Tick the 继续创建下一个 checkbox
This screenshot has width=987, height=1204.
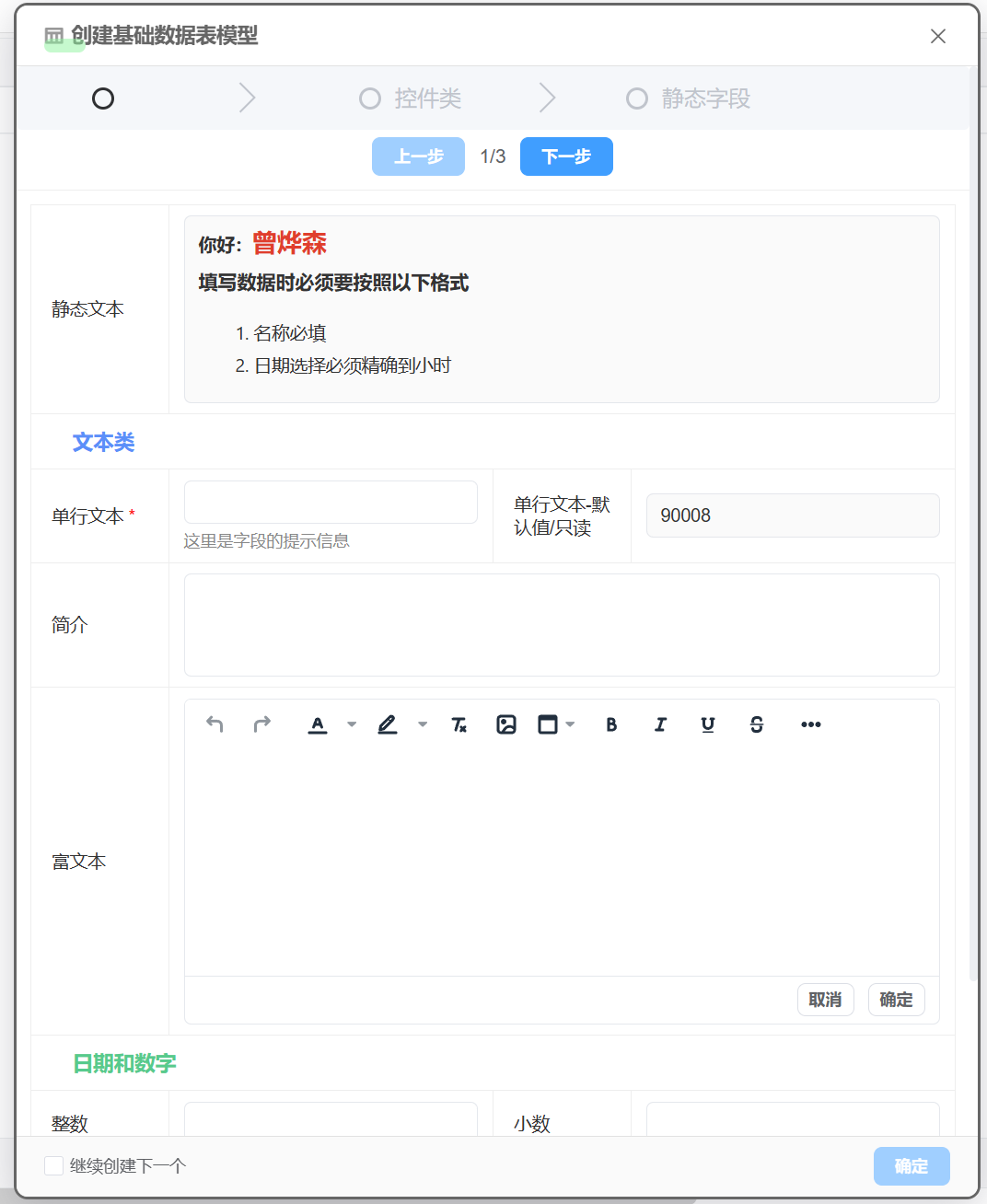[54, 1165]
